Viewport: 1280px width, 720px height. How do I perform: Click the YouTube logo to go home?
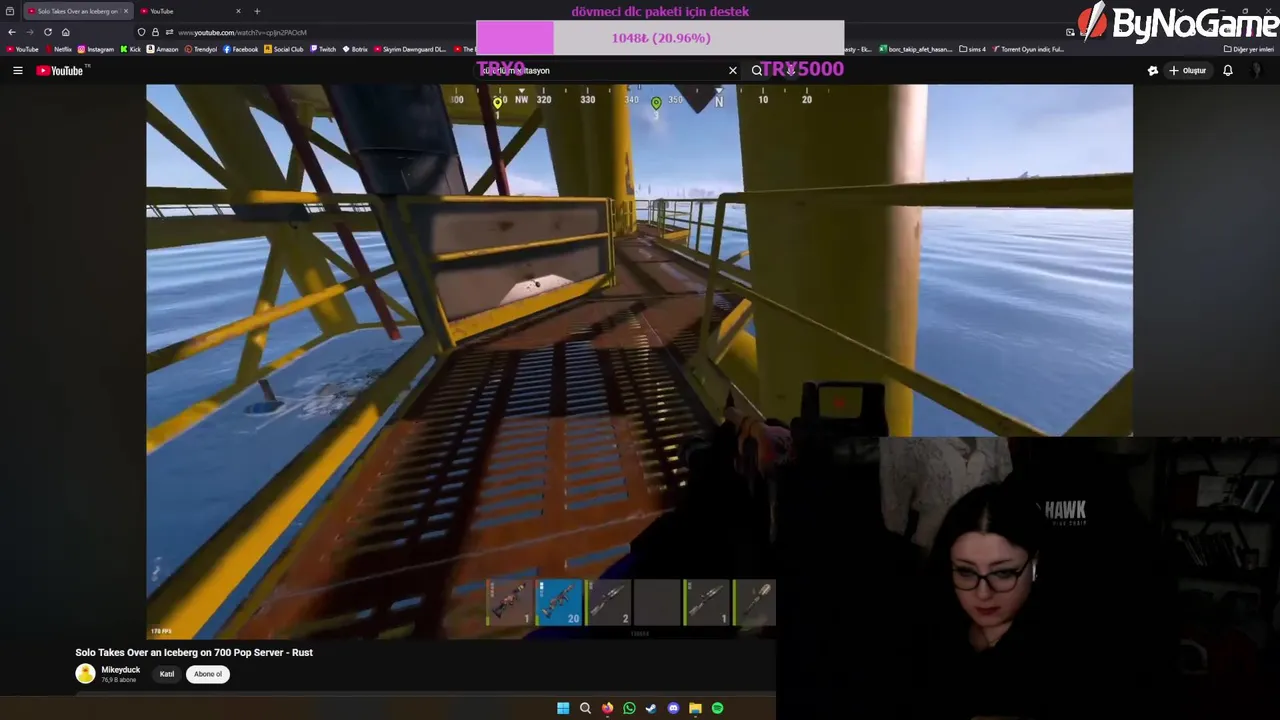pos(62,70)
